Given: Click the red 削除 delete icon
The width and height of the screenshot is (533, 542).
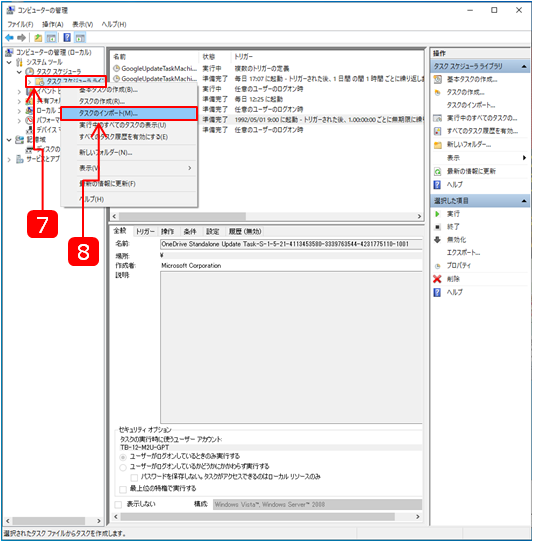Looking at the screenshot, I should (437, 279).
